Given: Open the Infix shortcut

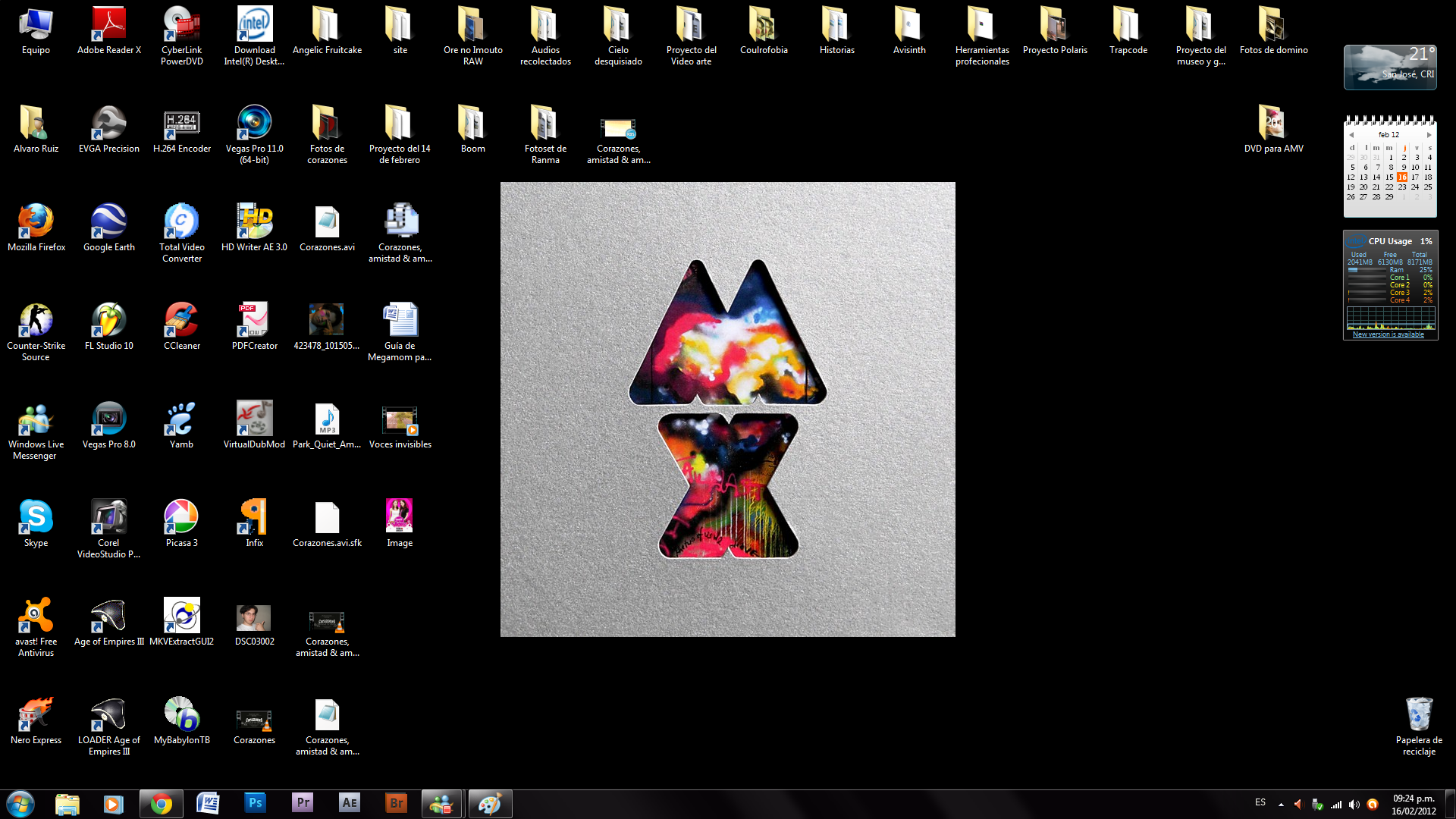Looking at the screenshot, I should pyautogui.click(x=254, y=523).
